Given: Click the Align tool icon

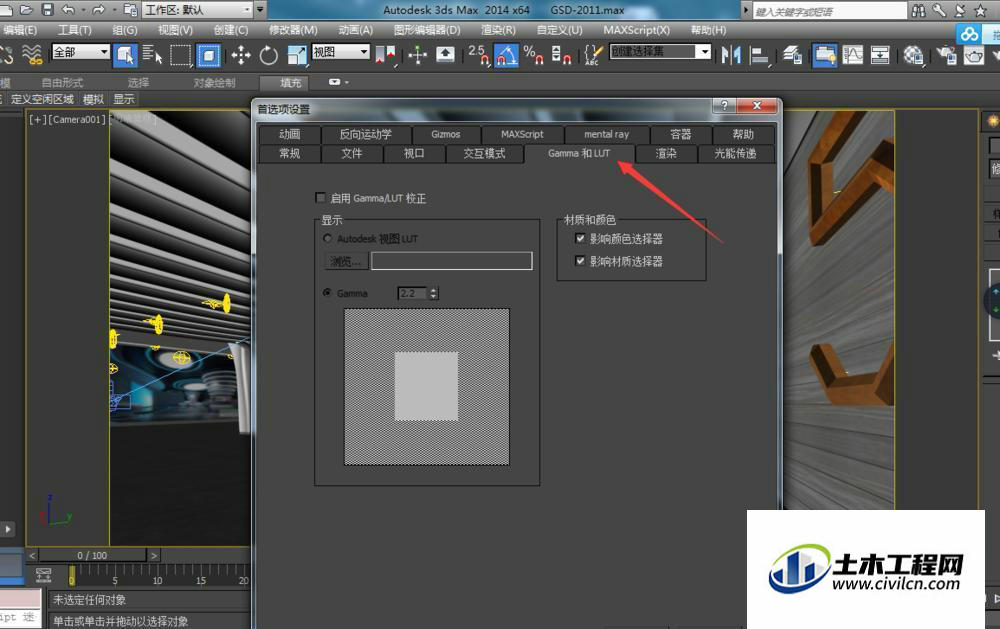Looking at the screenshot, I should [x=759, y=56].
